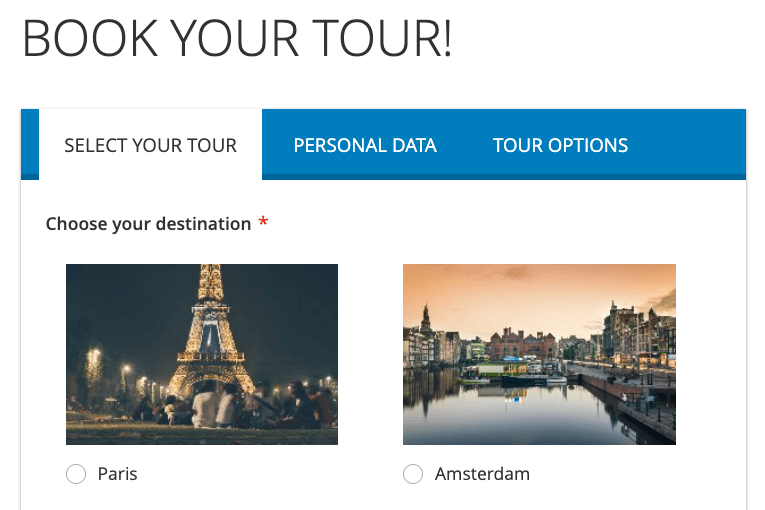Click the Eiffel Tower in Paris photo

click(x=209, y=330)
